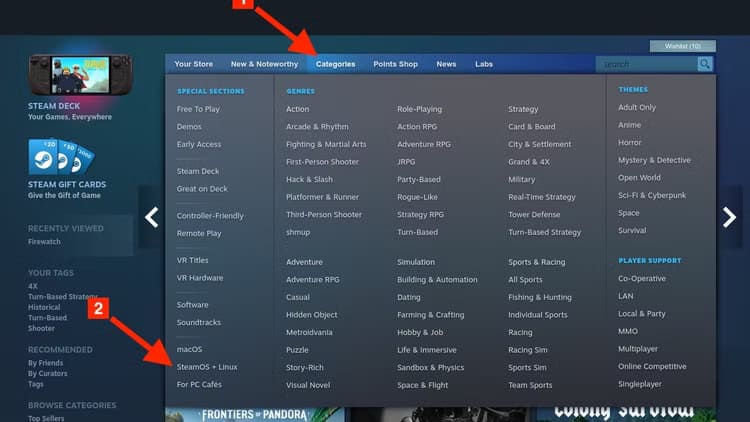The width and height of the screenshot is (750, 422).
Task: Select SteamOS + Linux category
Action: click(207, 367)
